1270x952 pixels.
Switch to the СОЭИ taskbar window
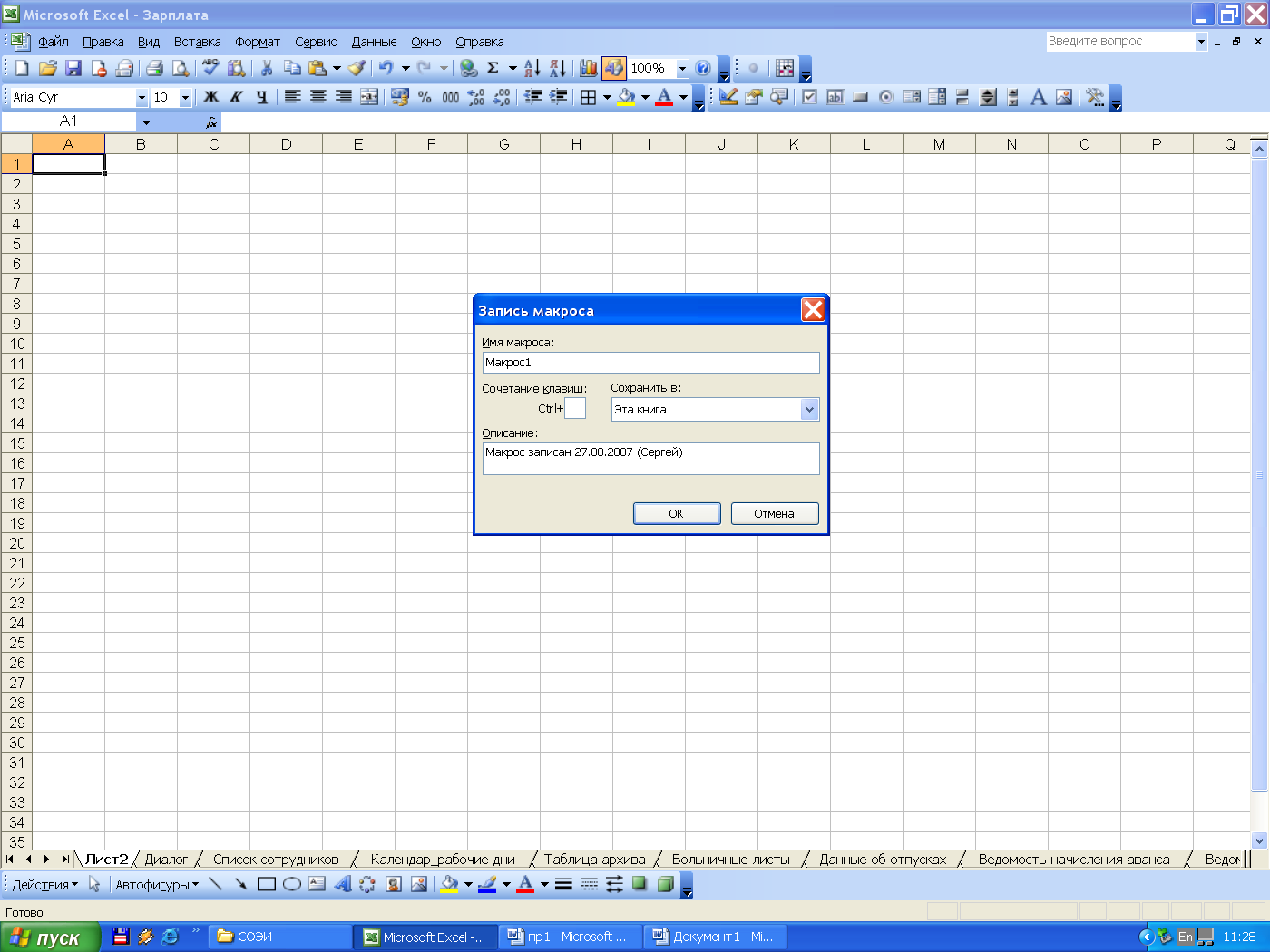point(280,937)
